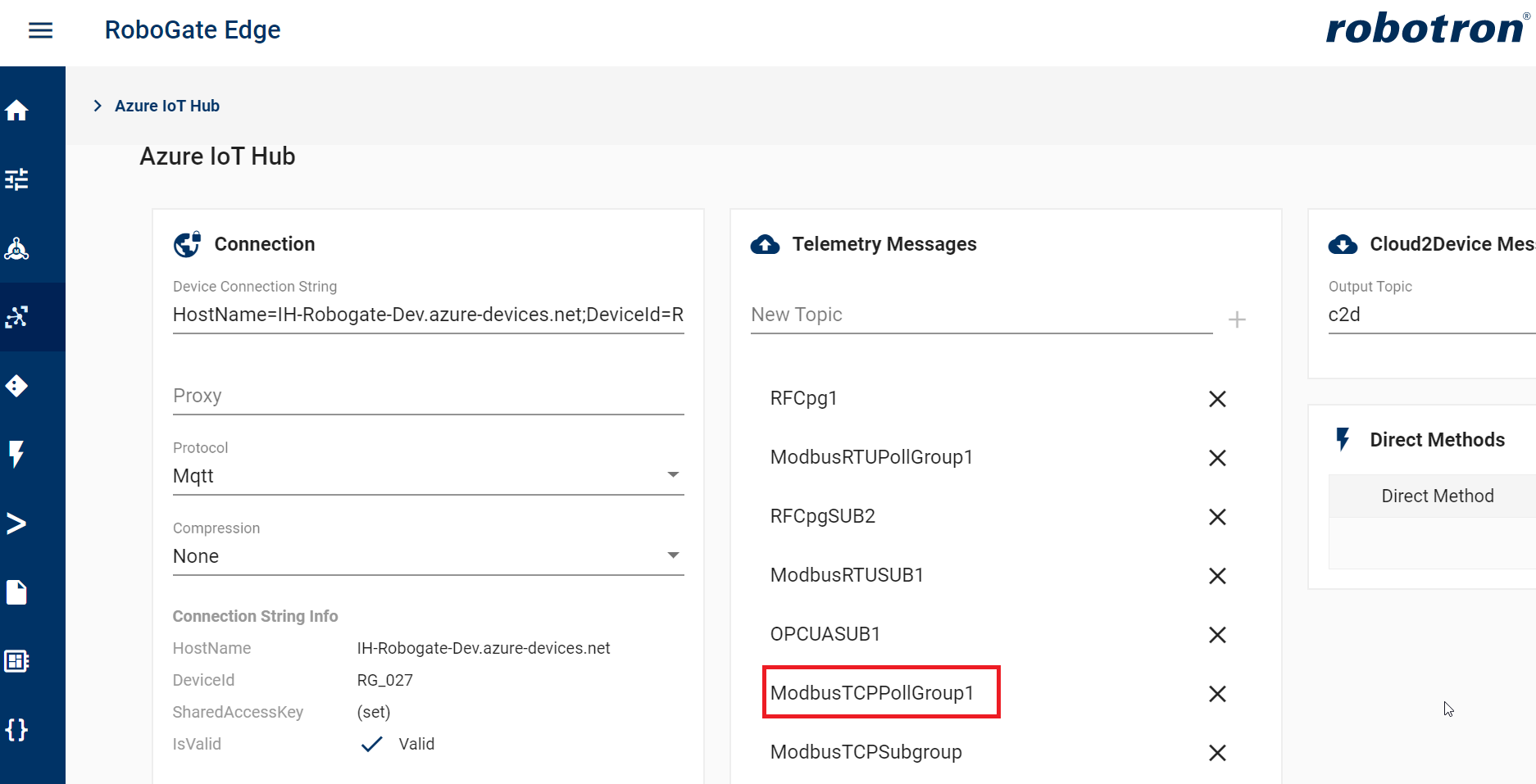Go to Home in the sidebar
Image resolution: width=1536 pixels, height=784 pixels.
tap(16, 111)
